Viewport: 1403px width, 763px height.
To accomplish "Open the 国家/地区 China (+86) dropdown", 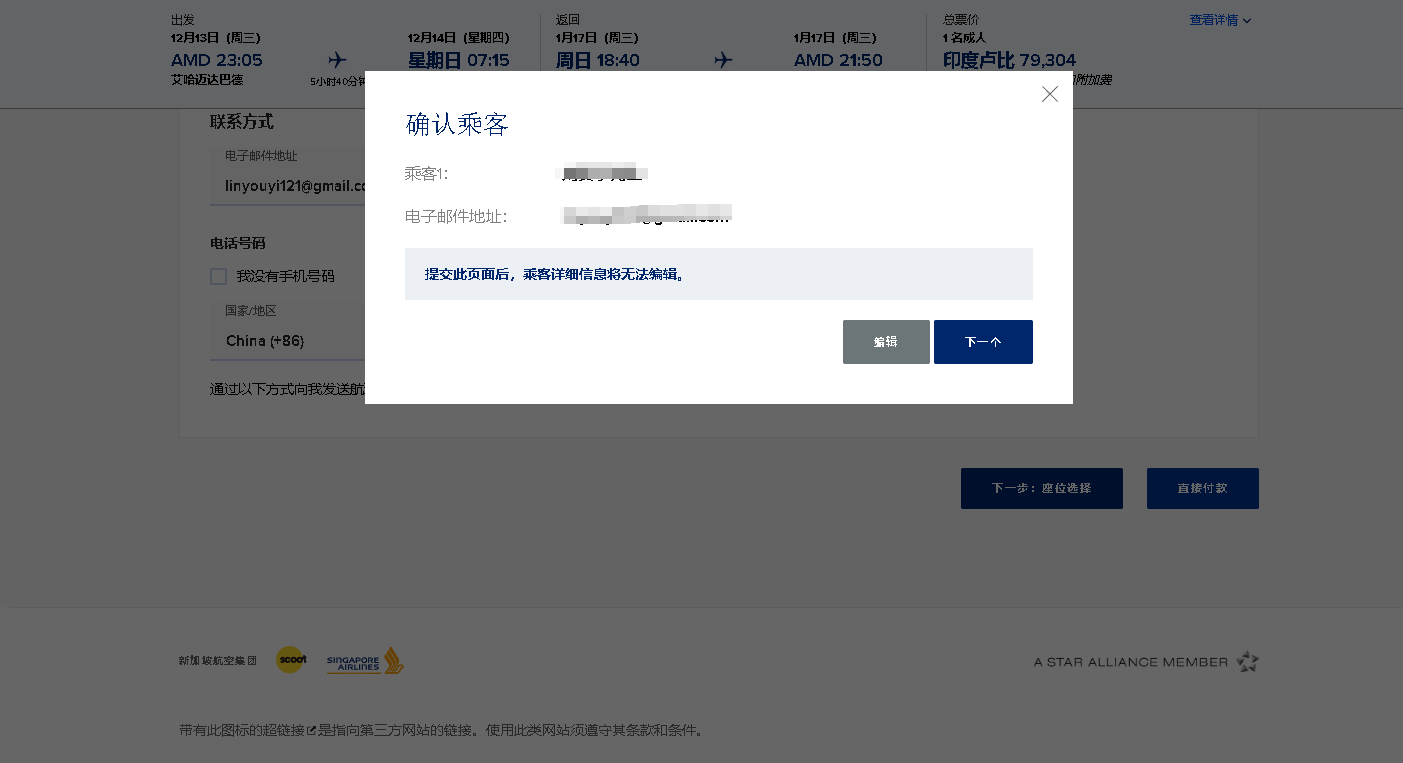I will pyautogui.click(x=288, y=332).
